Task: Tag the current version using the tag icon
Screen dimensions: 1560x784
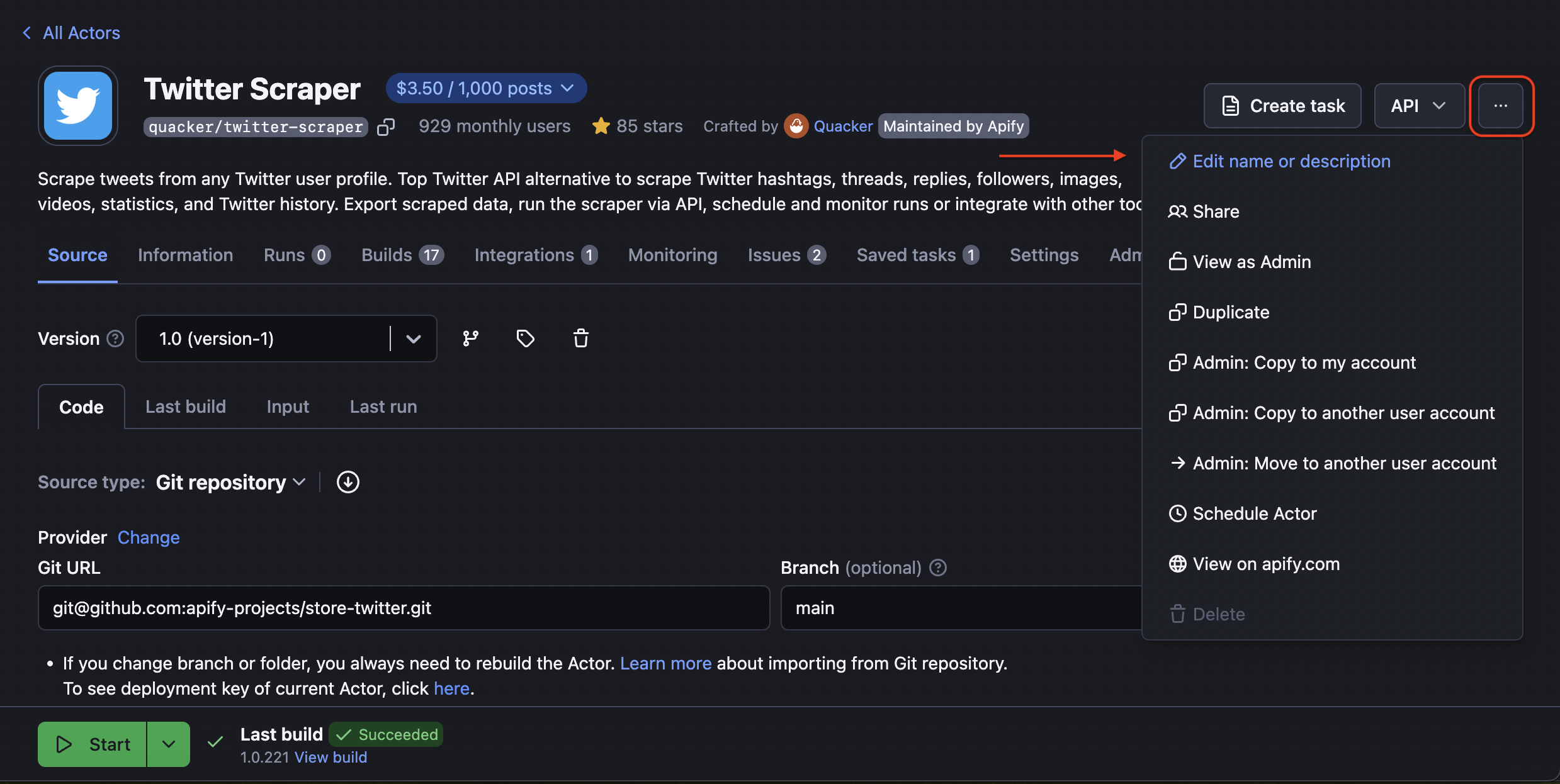Action: pyautogui.click(x=525, y=338)
